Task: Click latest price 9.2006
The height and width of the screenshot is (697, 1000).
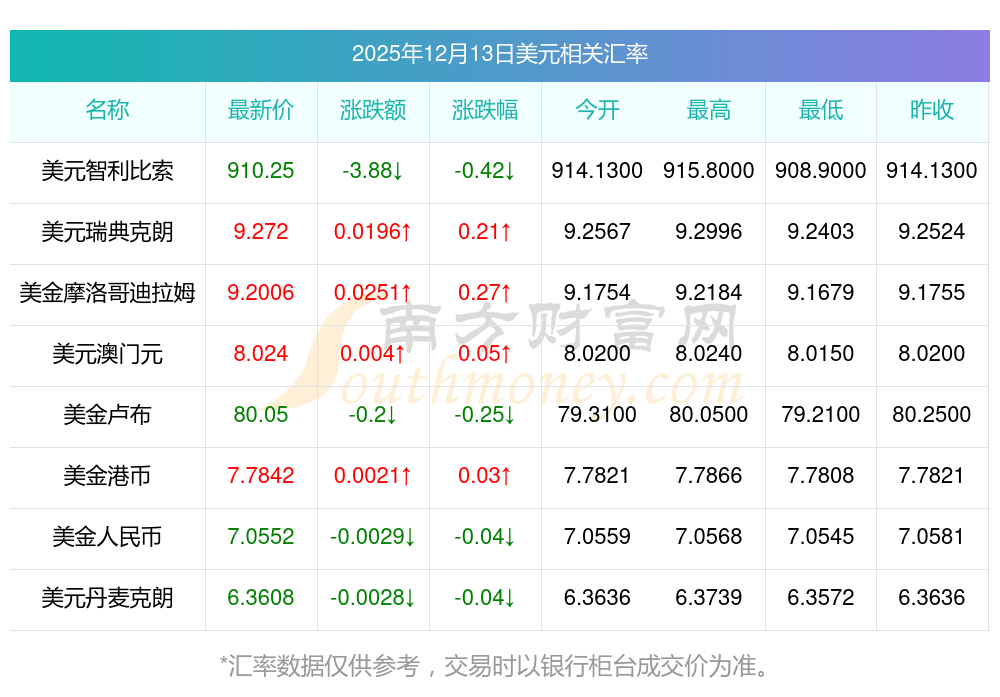Action: (x=260, y=293)
